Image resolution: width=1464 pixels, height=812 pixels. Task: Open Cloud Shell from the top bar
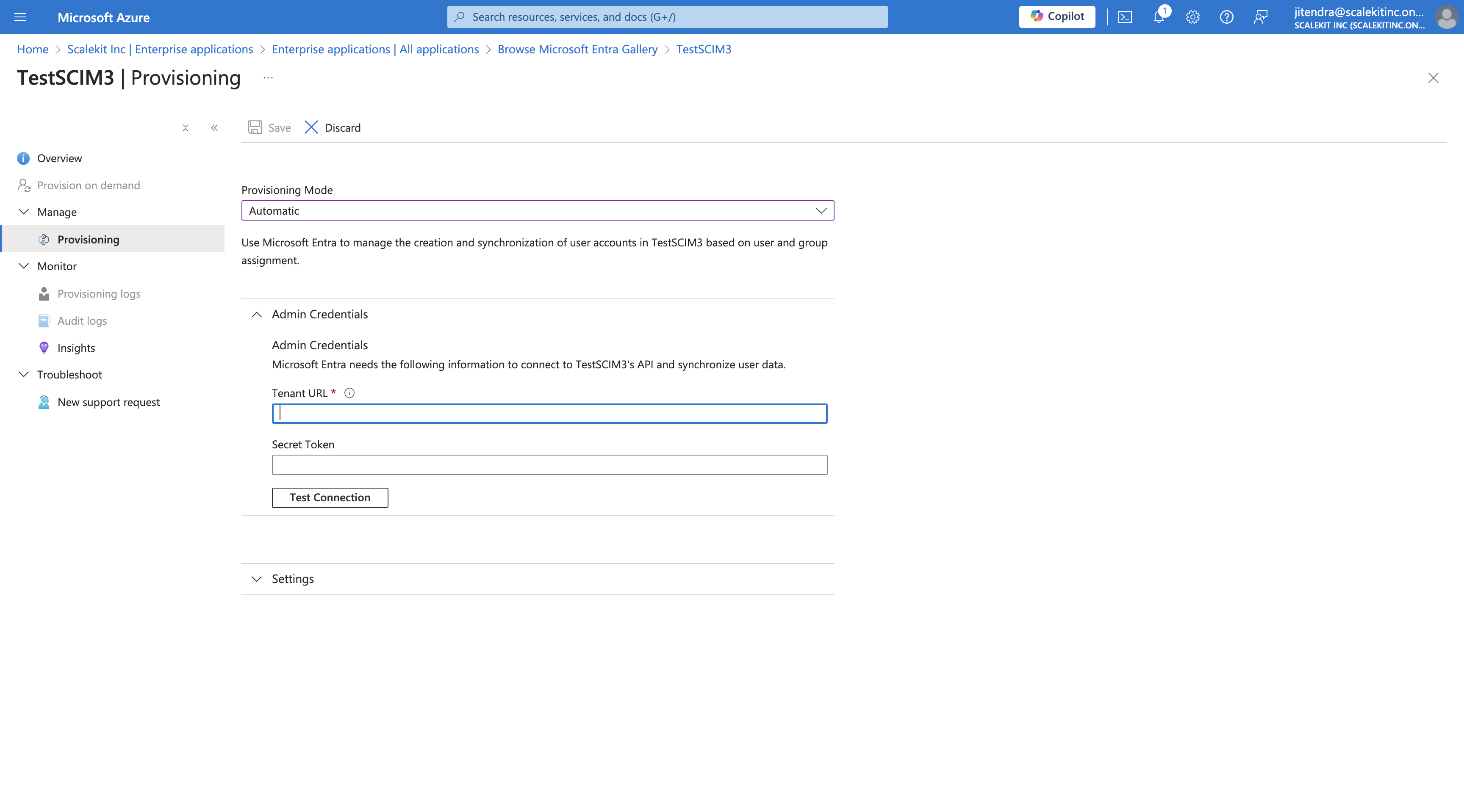coord(1125,17)
